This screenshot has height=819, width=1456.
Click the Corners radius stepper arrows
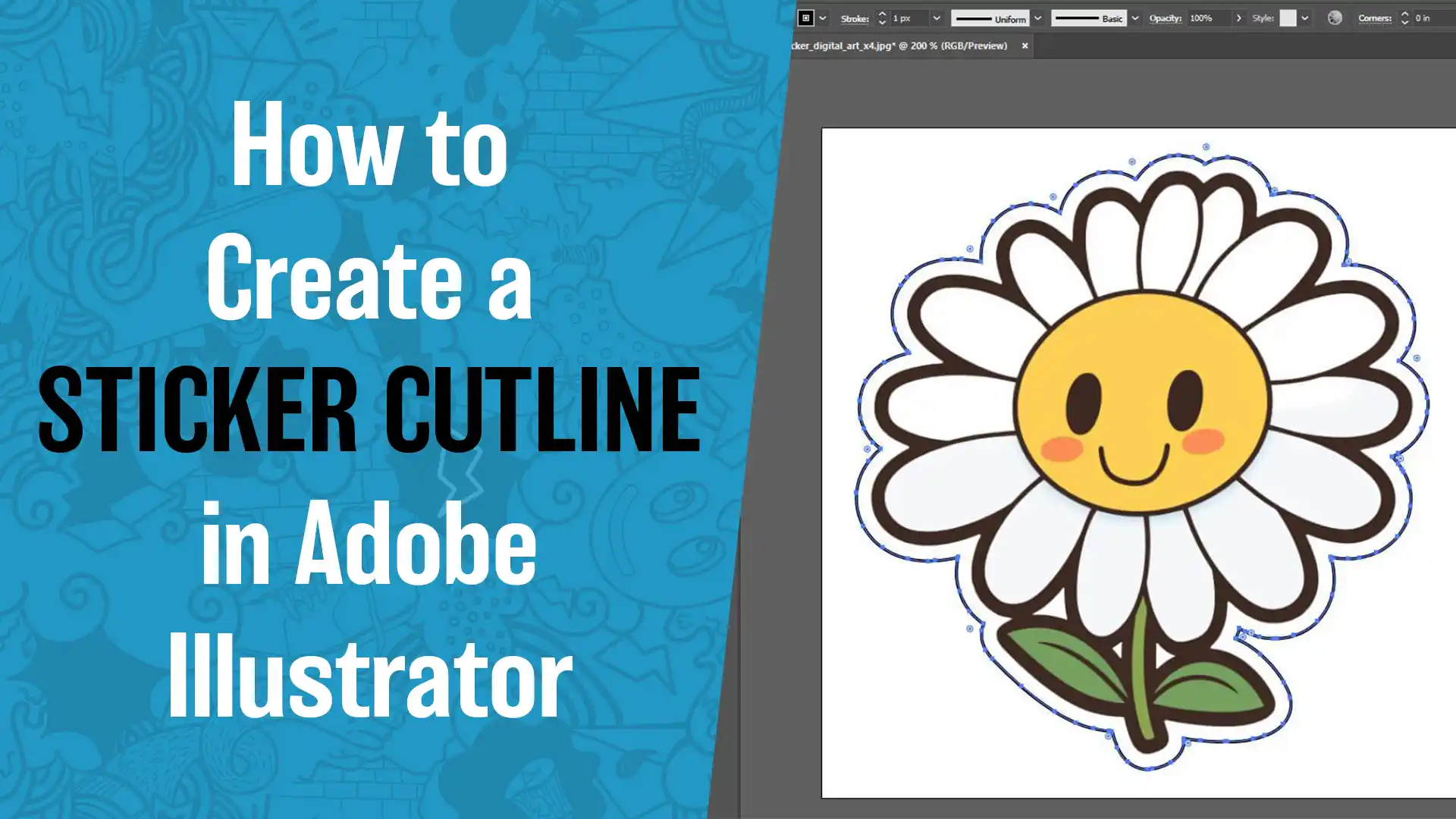1404,18
